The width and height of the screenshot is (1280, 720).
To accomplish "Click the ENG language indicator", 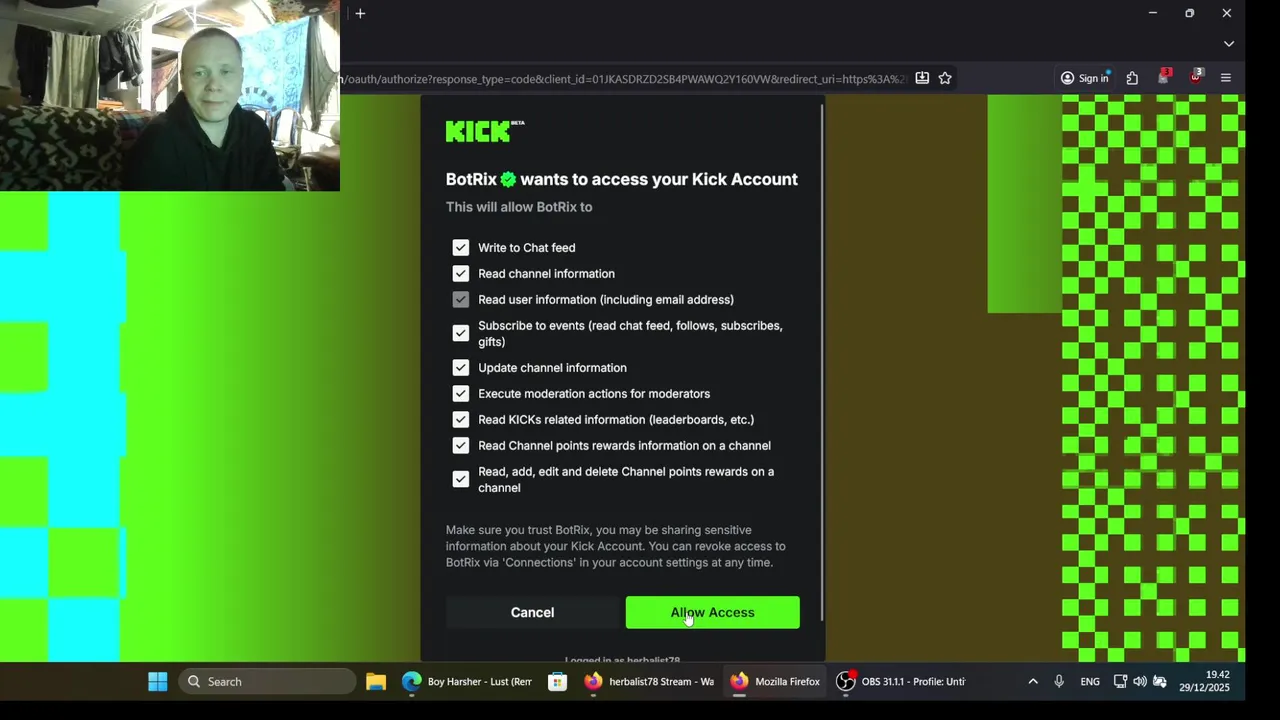I will (1090, 681).
